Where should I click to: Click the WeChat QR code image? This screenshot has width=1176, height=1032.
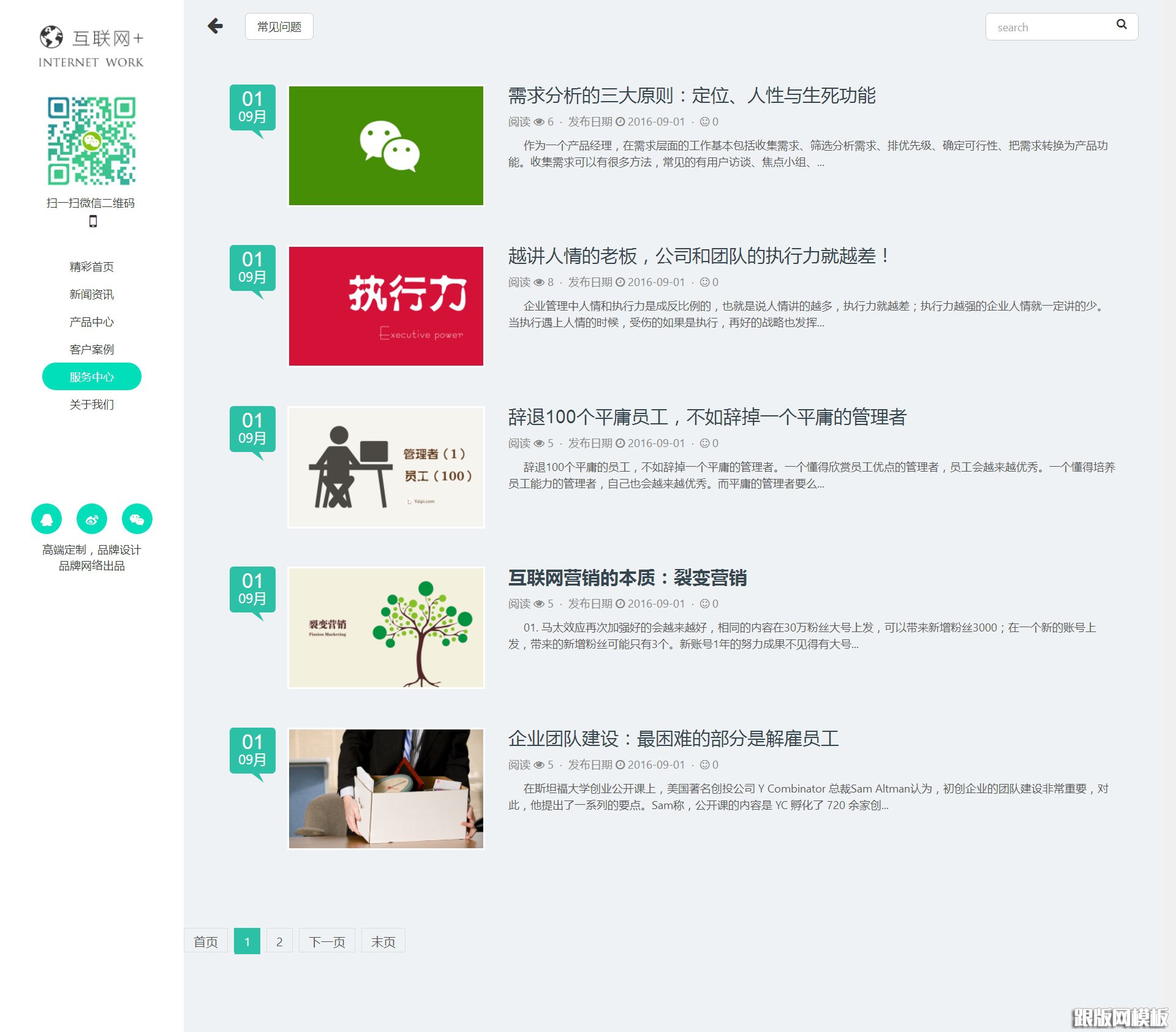pyautogui.click(x=92, y=140)
